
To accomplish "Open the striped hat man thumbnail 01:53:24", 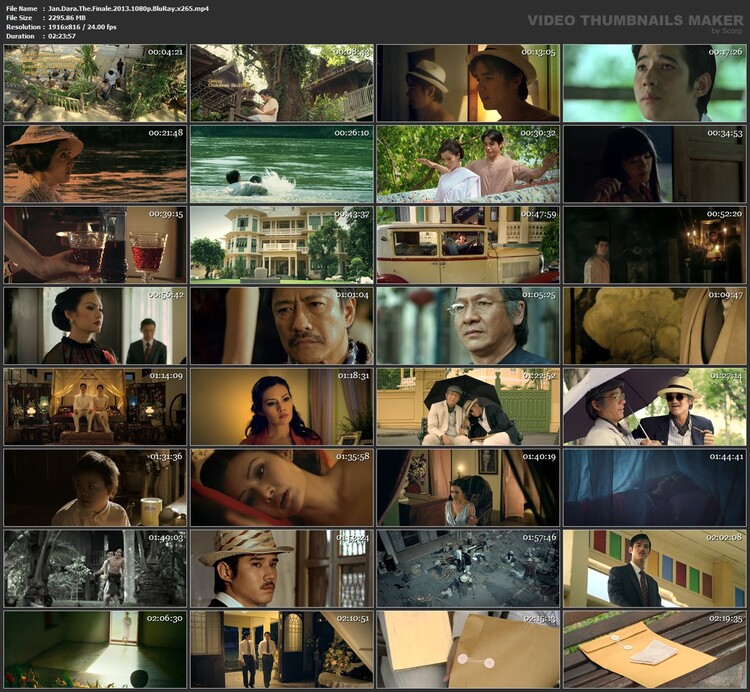I will [281, 568].
